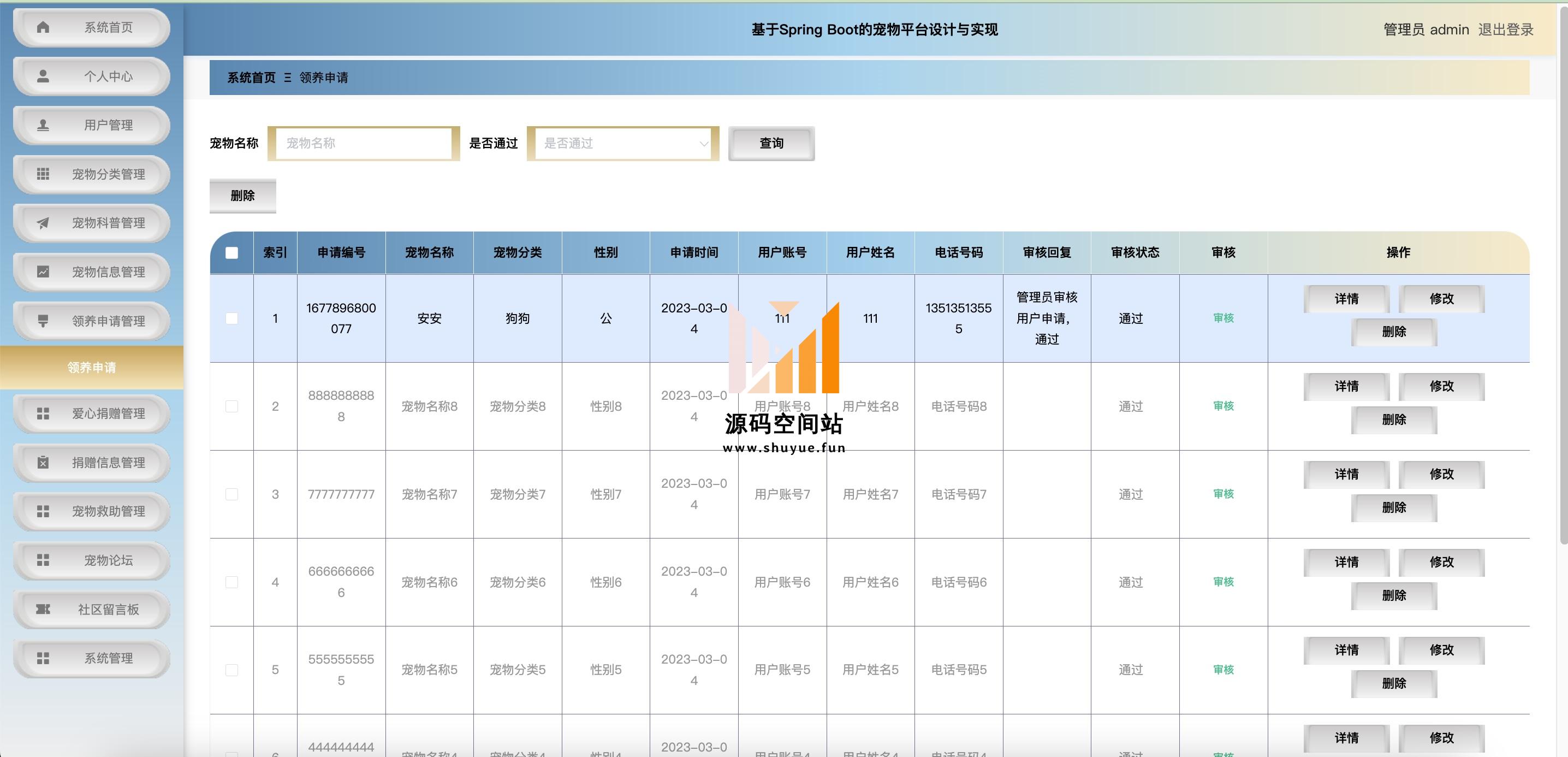The image size is (1568, 757).
Task: Expand the 宠物科普管理 sidebar menu
Action: point(91,223)
